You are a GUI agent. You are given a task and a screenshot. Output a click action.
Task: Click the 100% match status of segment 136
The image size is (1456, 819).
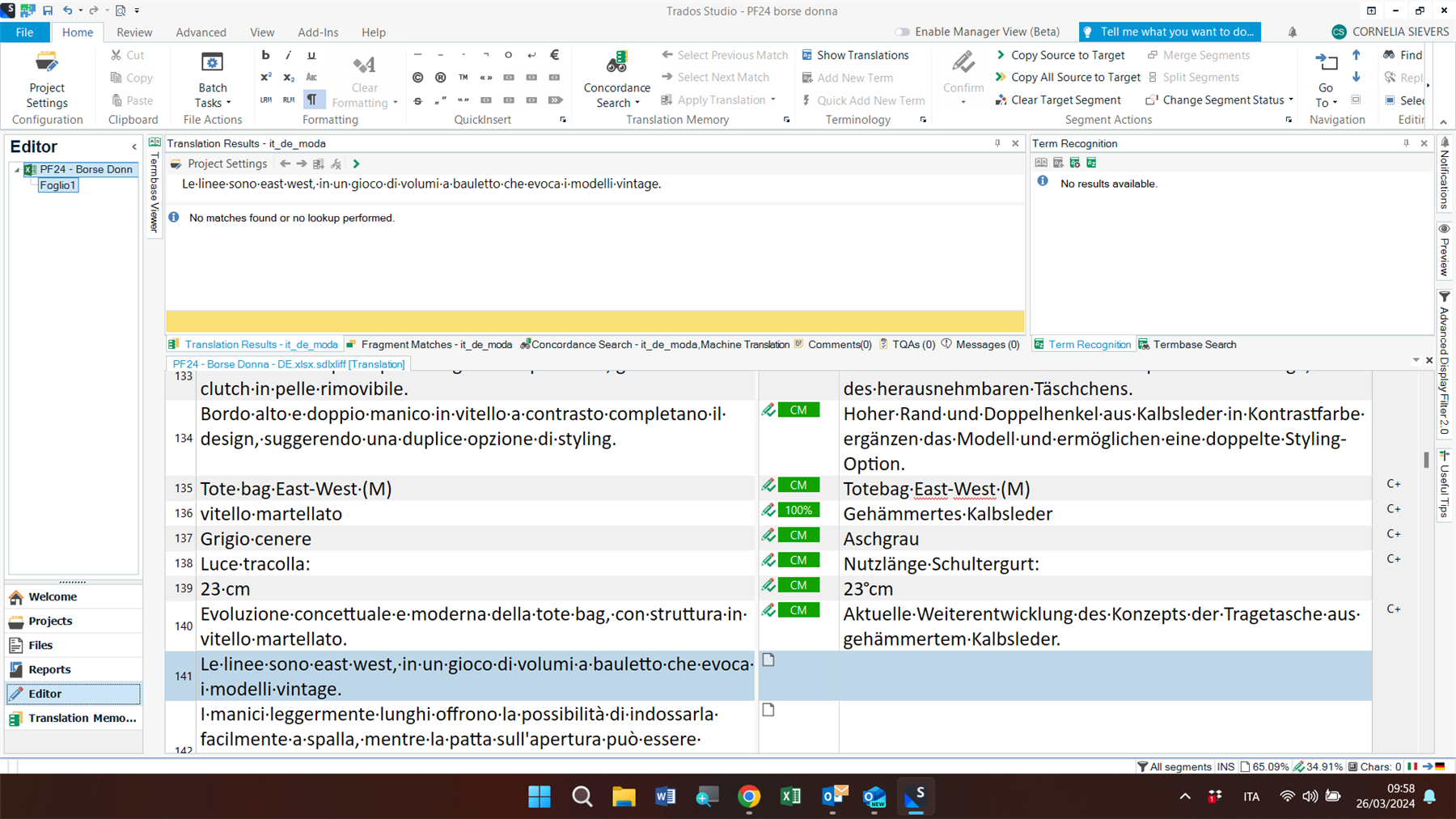click(x=798, y=511)
